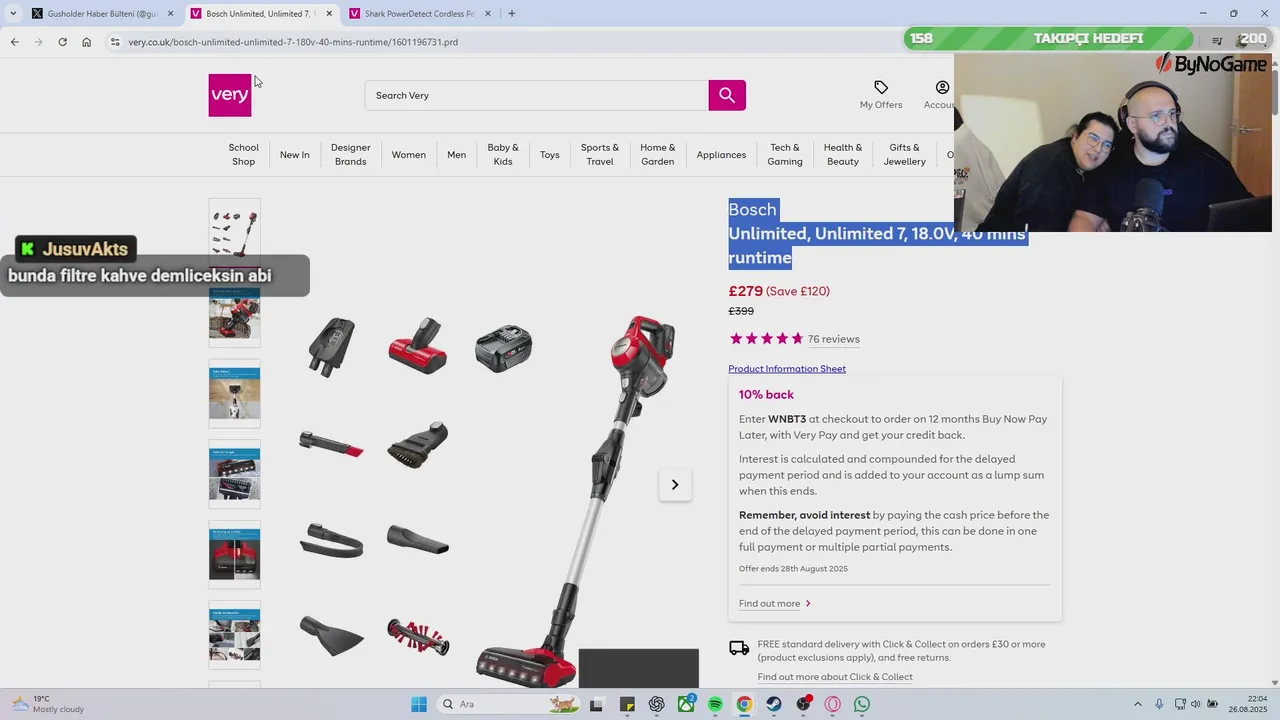Click the delivery truck icon
This screenshot has width=1280, height=720.
739,649
